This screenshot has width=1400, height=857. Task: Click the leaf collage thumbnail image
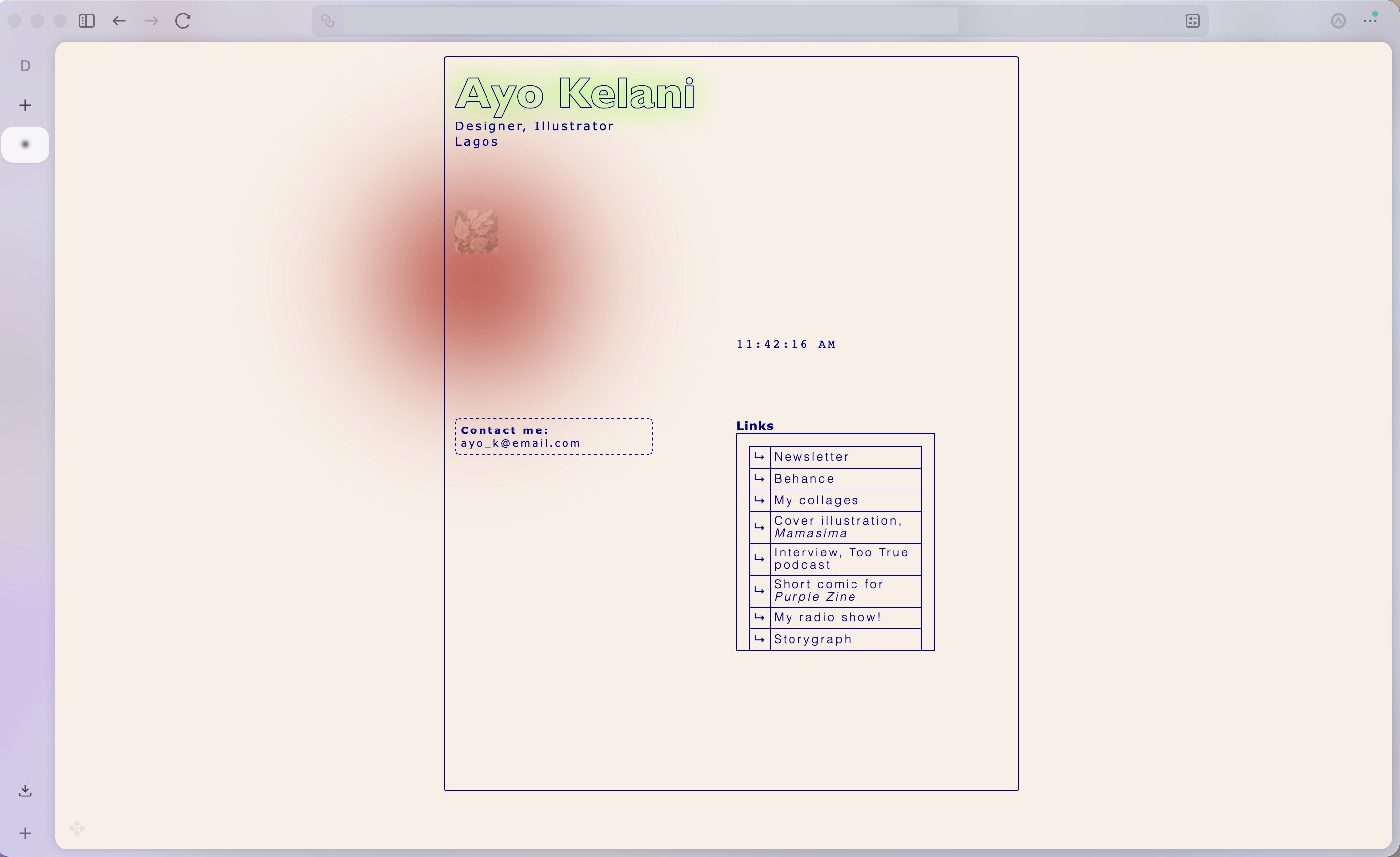click(x=476, y=232)
